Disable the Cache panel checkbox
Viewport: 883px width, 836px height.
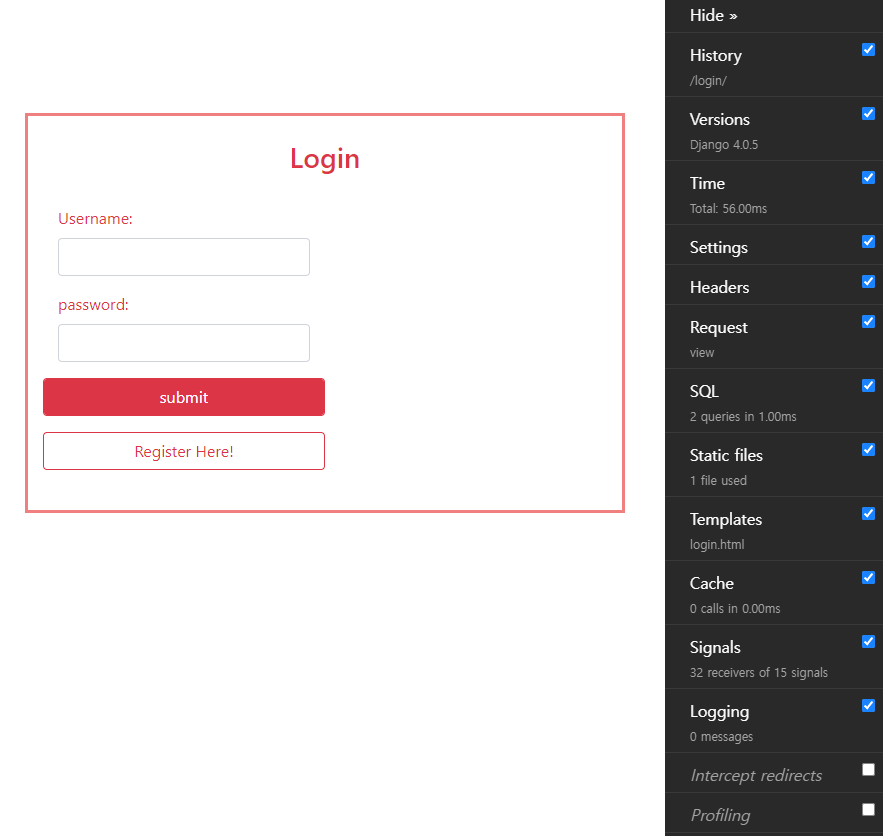click(868, 578)
